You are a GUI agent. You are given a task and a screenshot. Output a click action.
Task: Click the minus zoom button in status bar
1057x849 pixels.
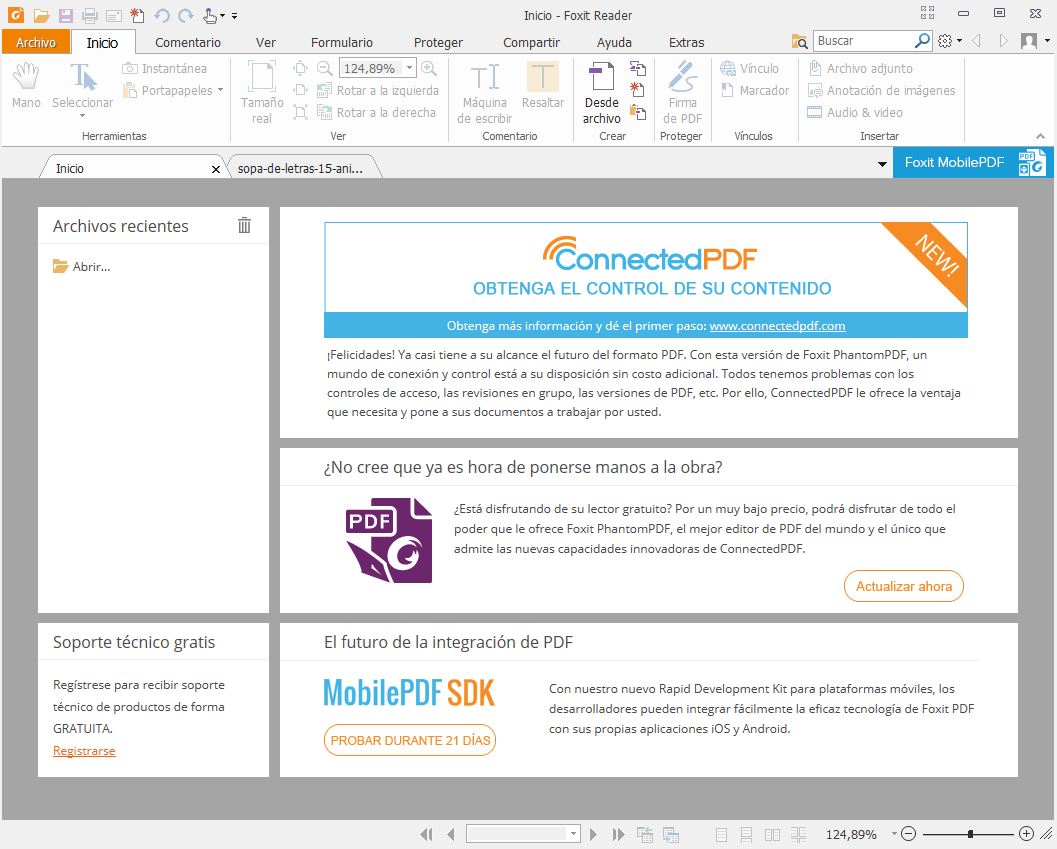908,834
